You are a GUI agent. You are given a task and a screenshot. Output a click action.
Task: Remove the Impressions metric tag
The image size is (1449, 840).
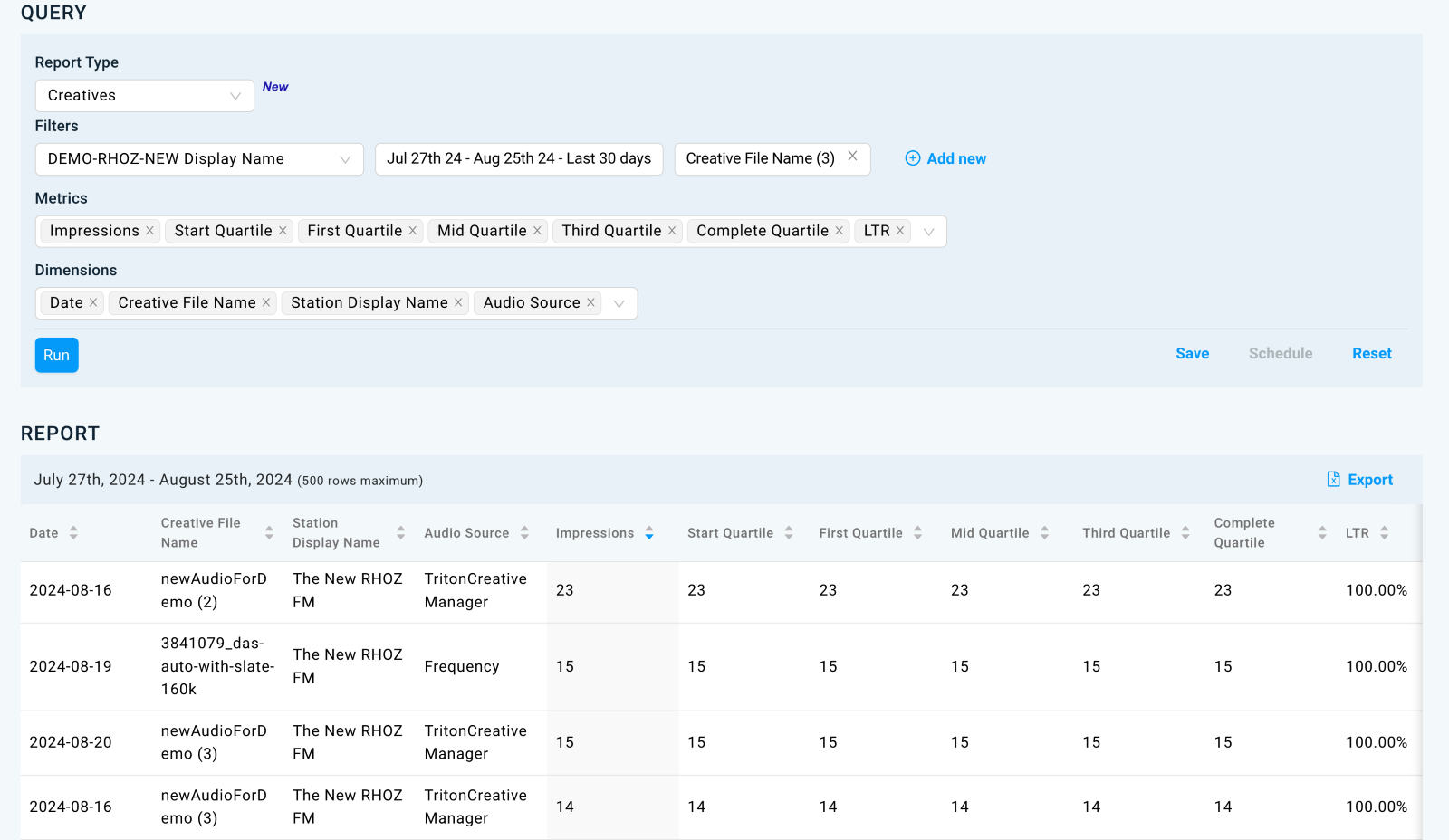tap(150, 231)
